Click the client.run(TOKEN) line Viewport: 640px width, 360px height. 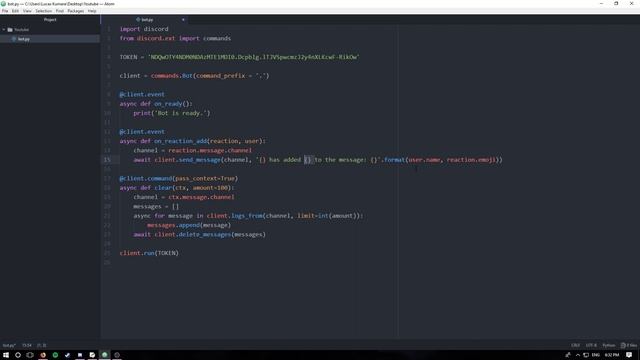(x=149, y=253)
